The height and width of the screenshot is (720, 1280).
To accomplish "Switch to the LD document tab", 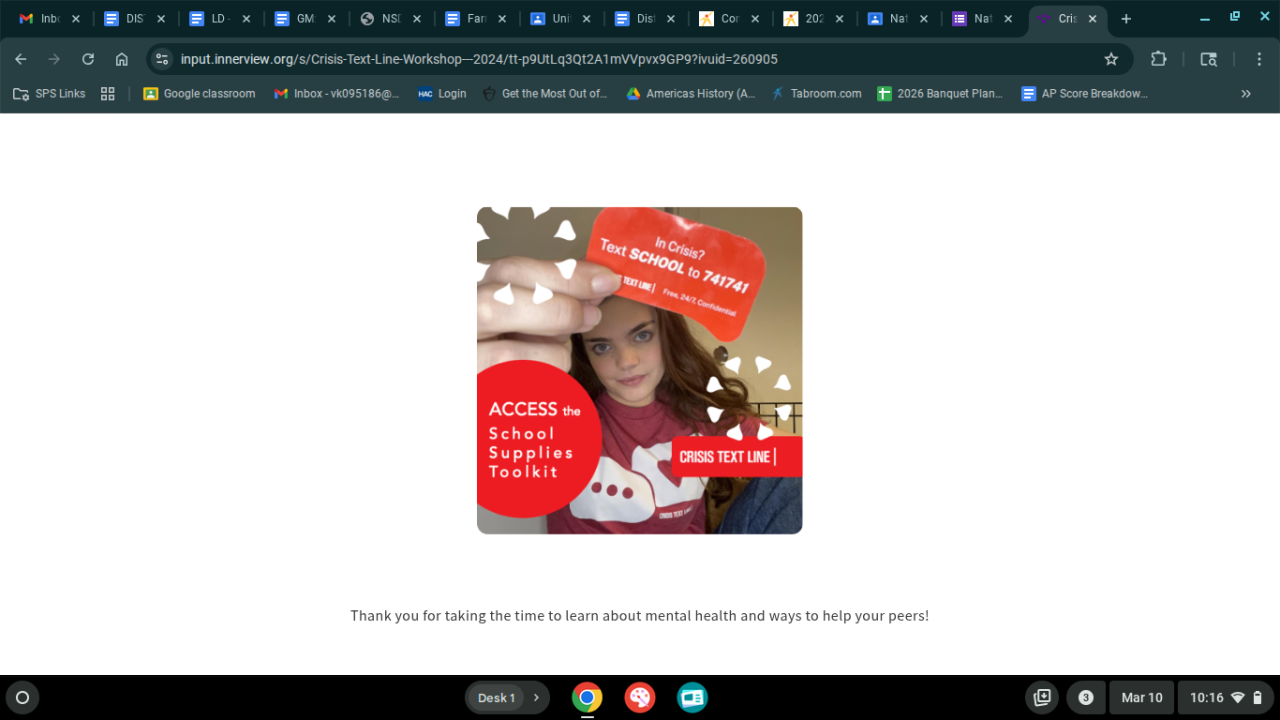I will (x=211, y=19).
